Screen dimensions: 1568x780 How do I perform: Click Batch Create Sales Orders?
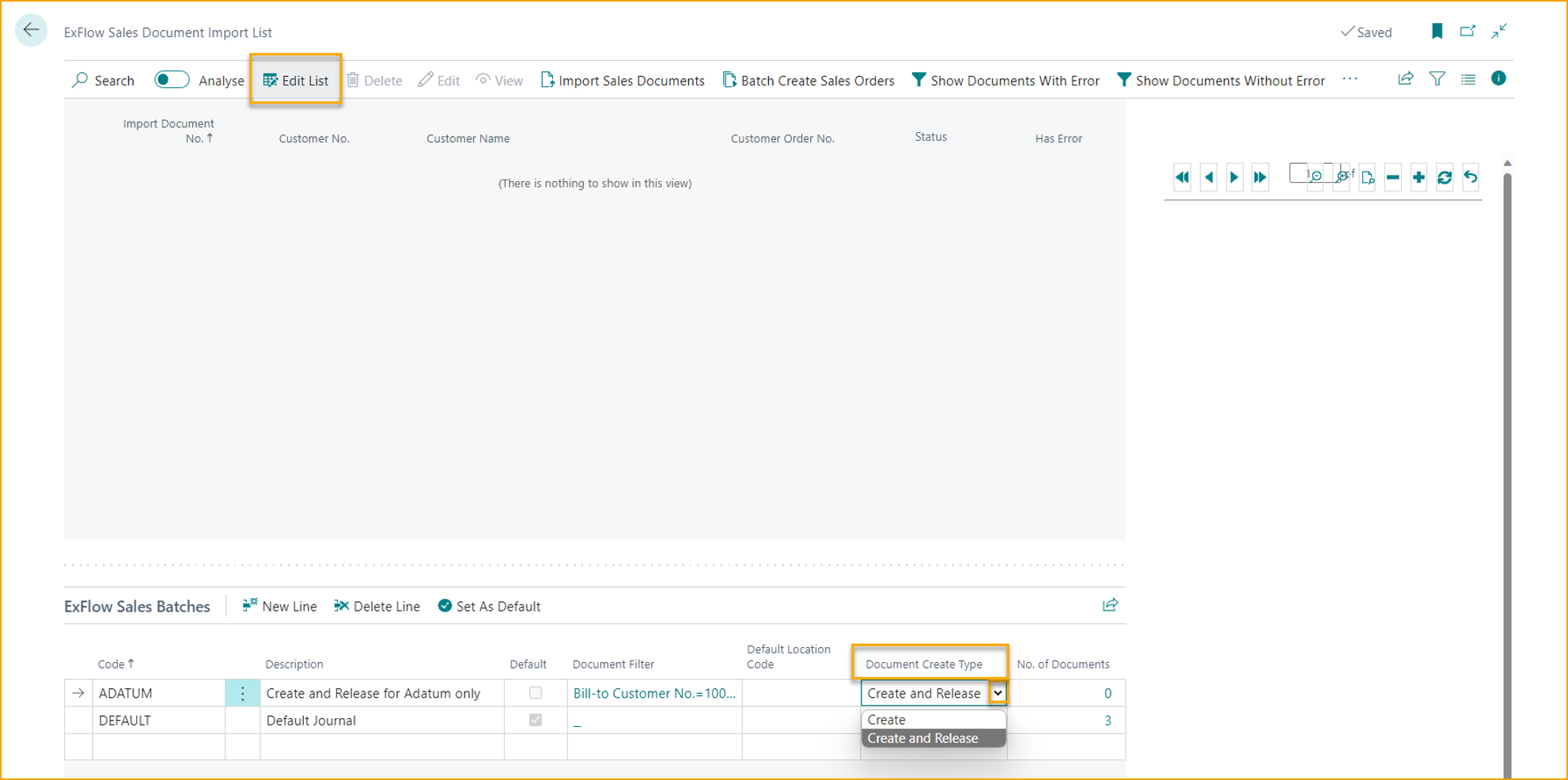click(809, 81)
